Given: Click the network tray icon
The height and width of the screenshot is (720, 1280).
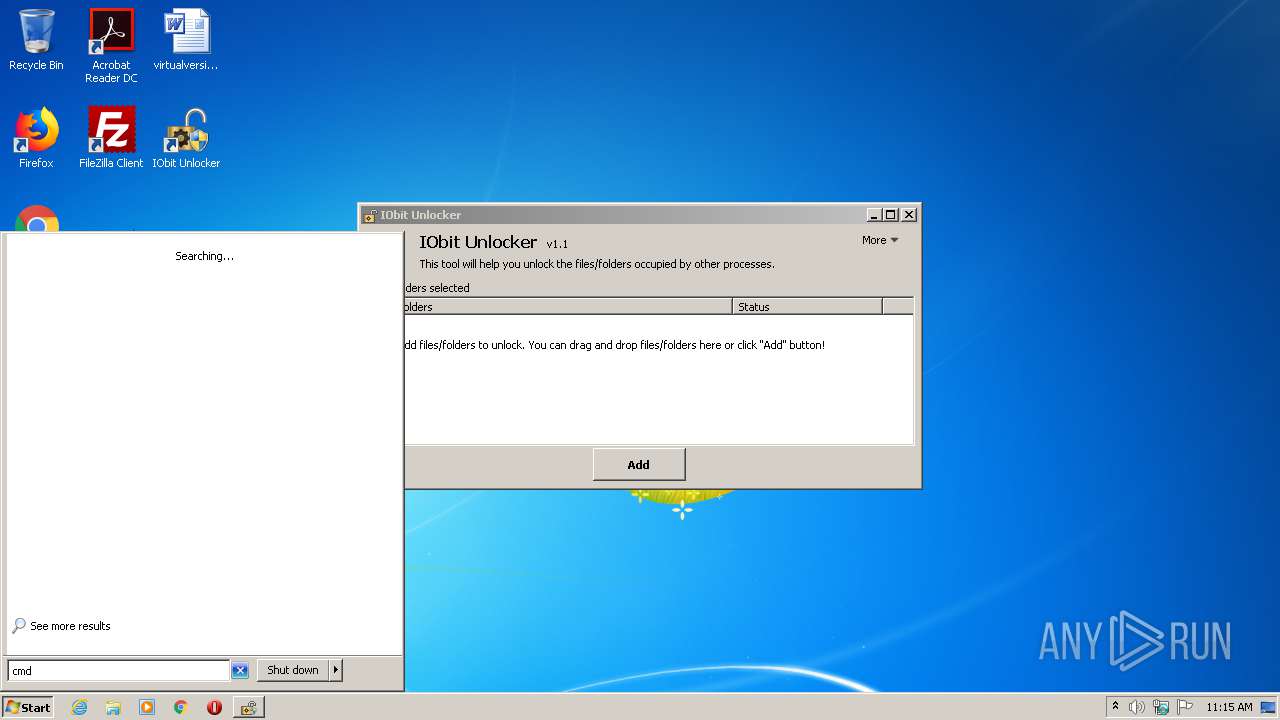Looking at the screenshot, I should point(1161,707).
